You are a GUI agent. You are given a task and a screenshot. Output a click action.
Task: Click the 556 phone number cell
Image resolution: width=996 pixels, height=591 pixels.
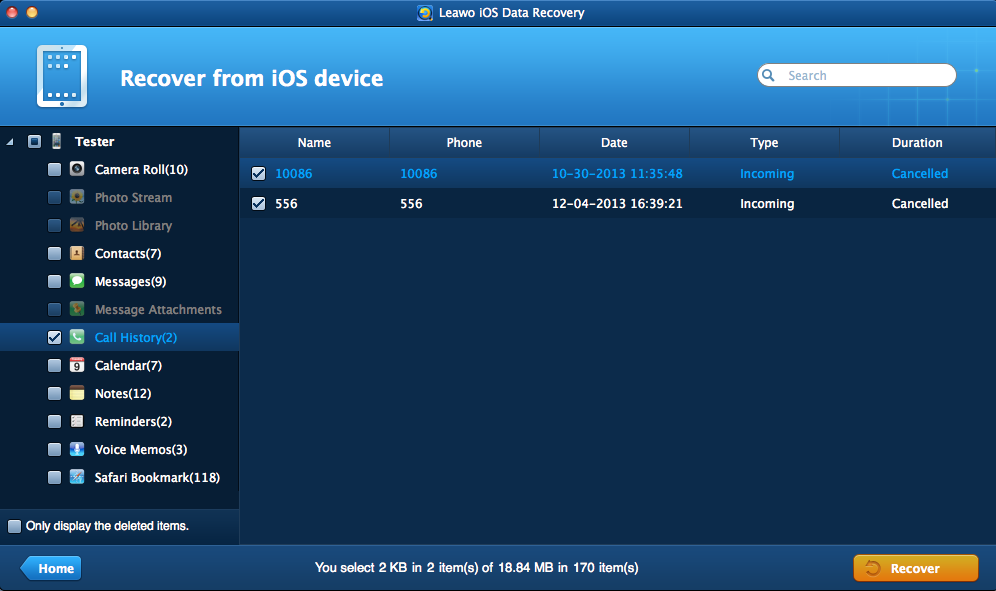pos(411,203)
